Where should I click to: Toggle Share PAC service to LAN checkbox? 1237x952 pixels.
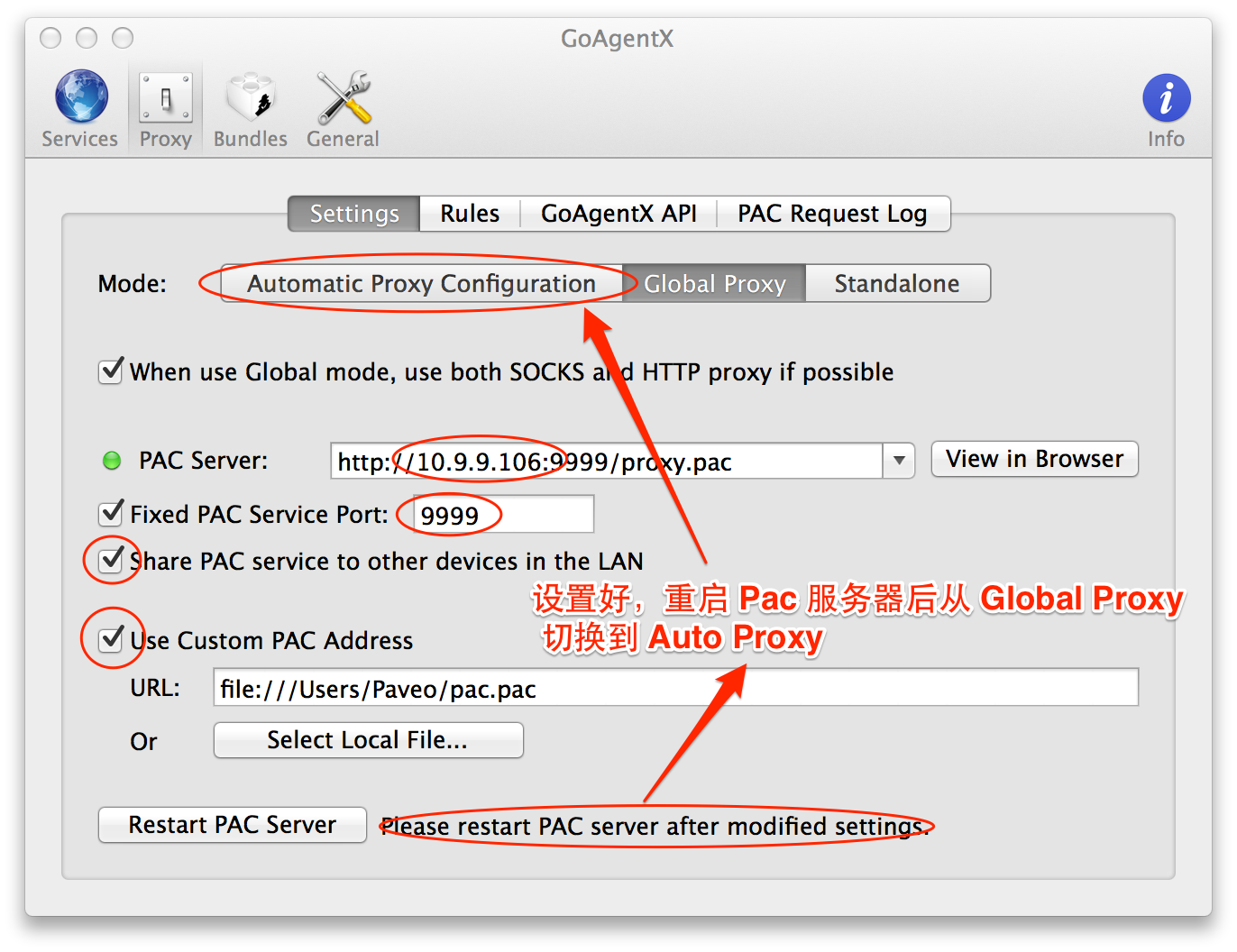click(111, 560)
